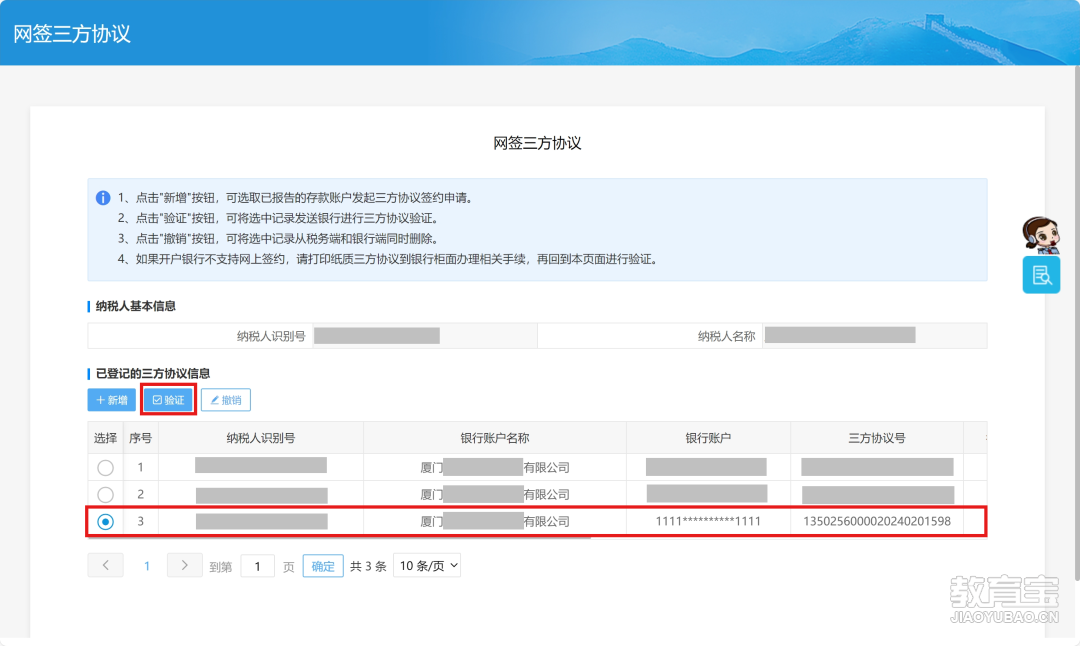Click the account name cell in row 3
The image size is (1080, 646).
(x=495, y=521)
